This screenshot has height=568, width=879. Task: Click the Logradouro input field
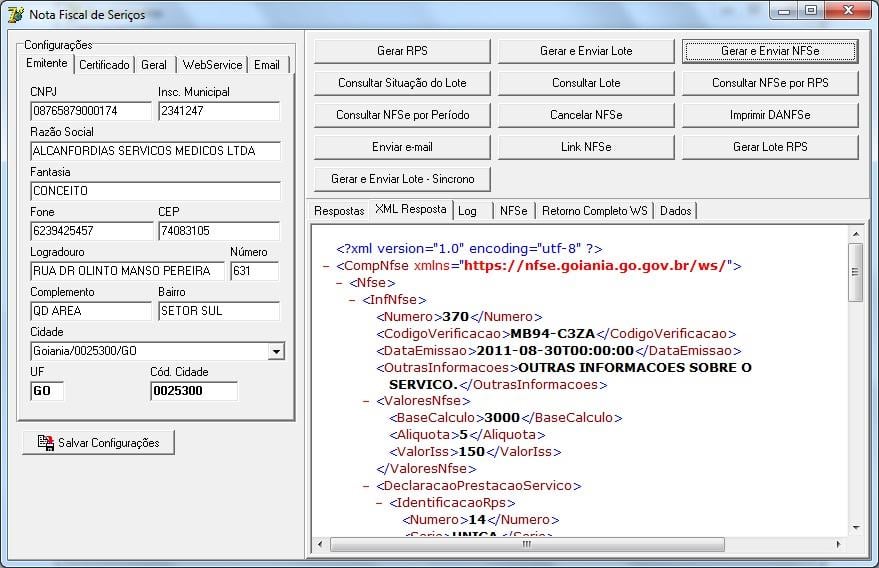click(x=127, y=271)
